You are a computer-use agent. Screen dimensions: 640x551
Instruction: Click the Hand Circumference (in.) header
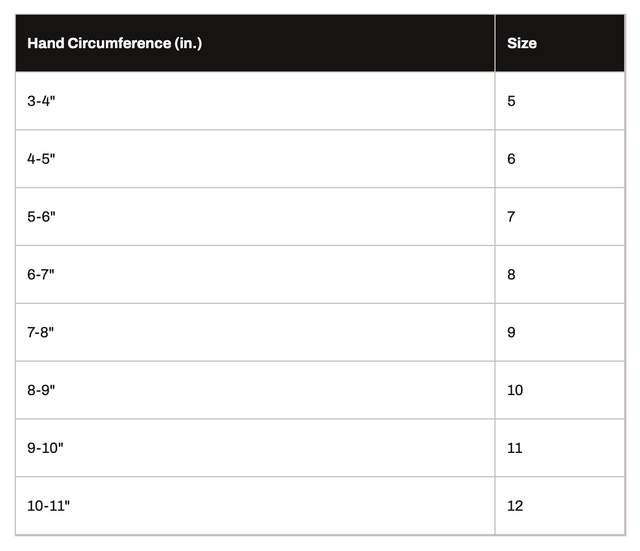click(x=255, y=43)
